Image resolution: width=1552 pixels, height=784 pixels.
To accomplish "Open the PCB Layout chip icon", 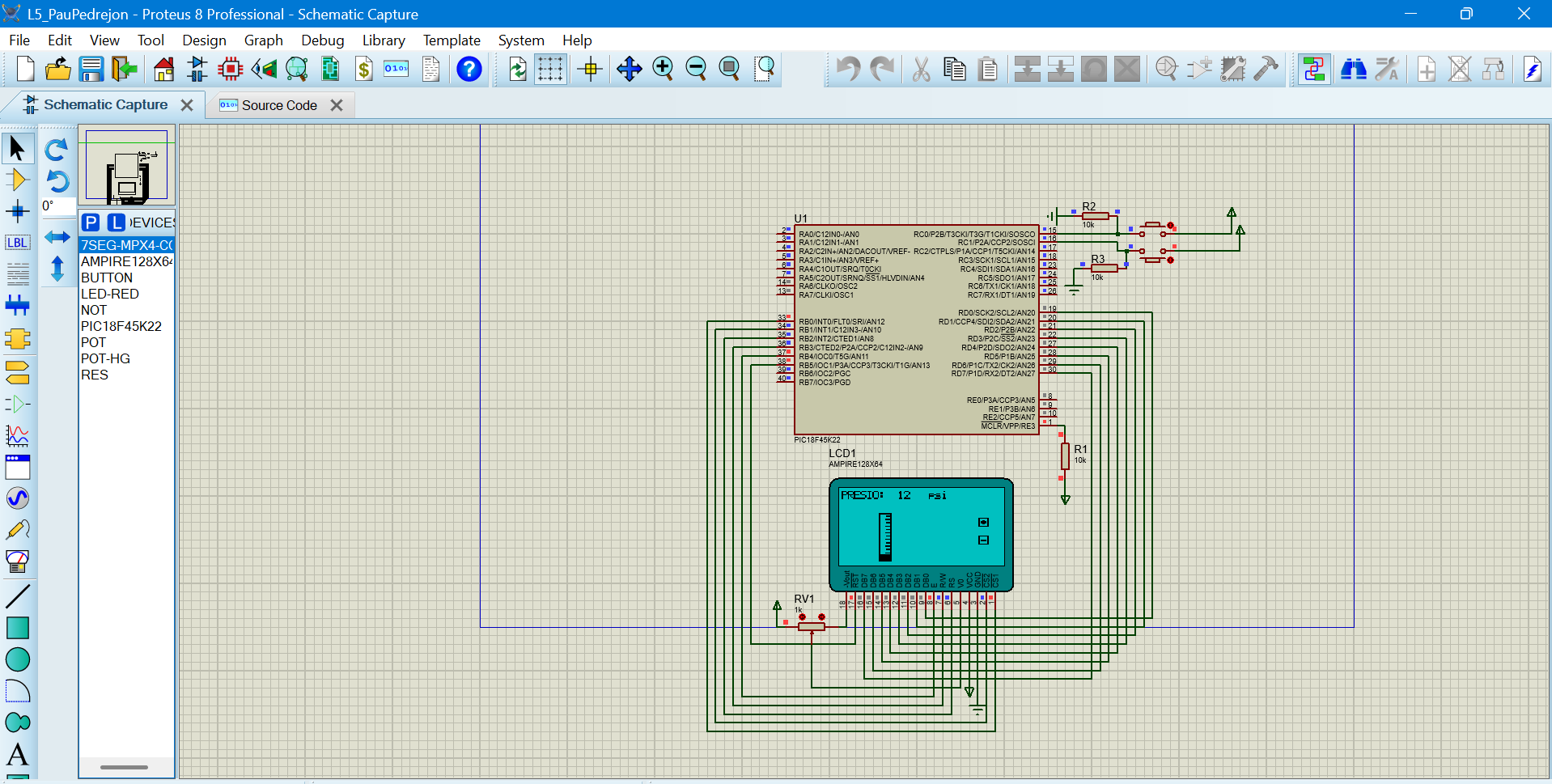I will coord(231,70).
